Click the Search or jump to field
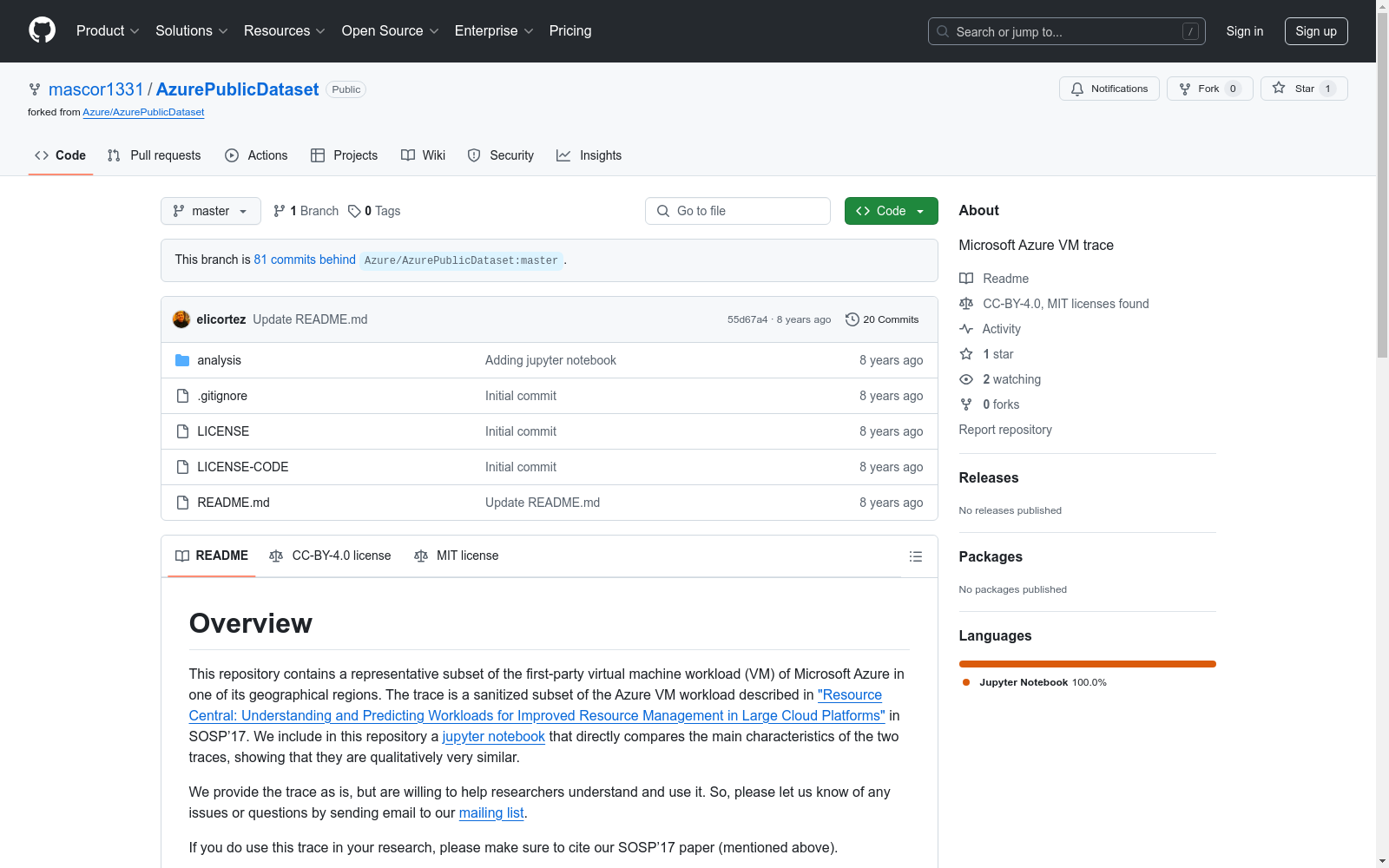Screen dimensions: 1389x868 1067,31
